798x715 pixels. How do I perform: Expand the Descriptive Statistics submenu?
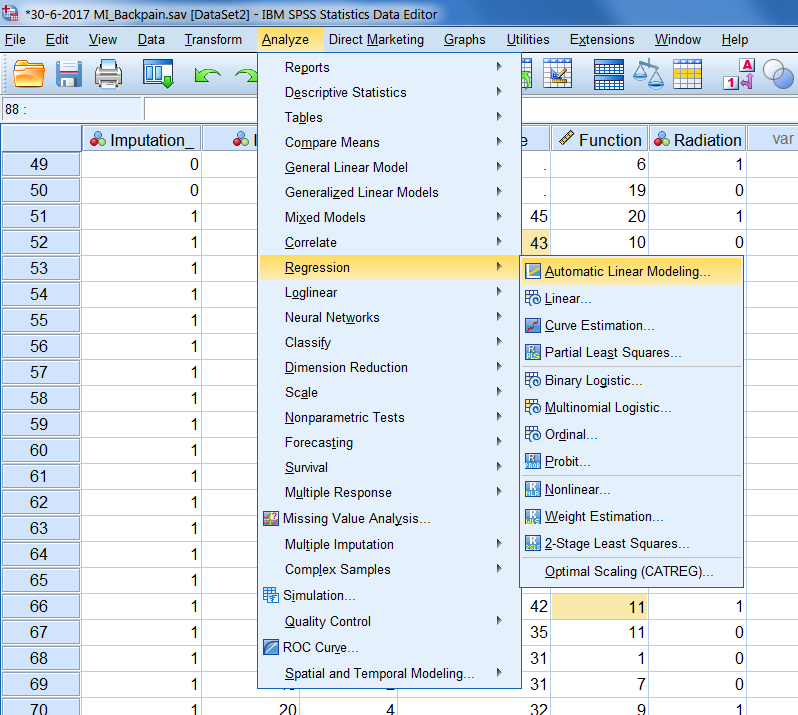point(345,92)
